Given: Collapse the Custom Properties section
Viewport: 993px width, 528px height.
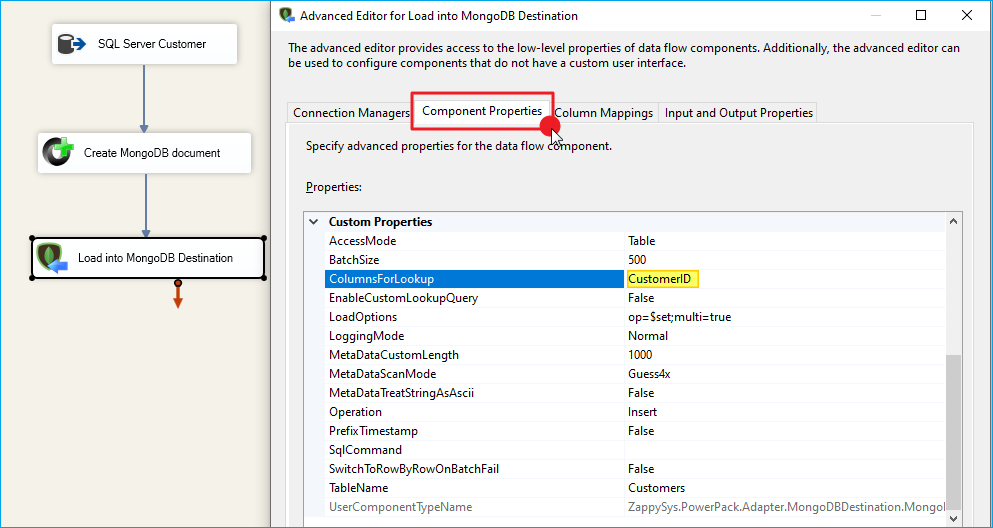Looking at the screenshot, I should (x=314, y=222).
